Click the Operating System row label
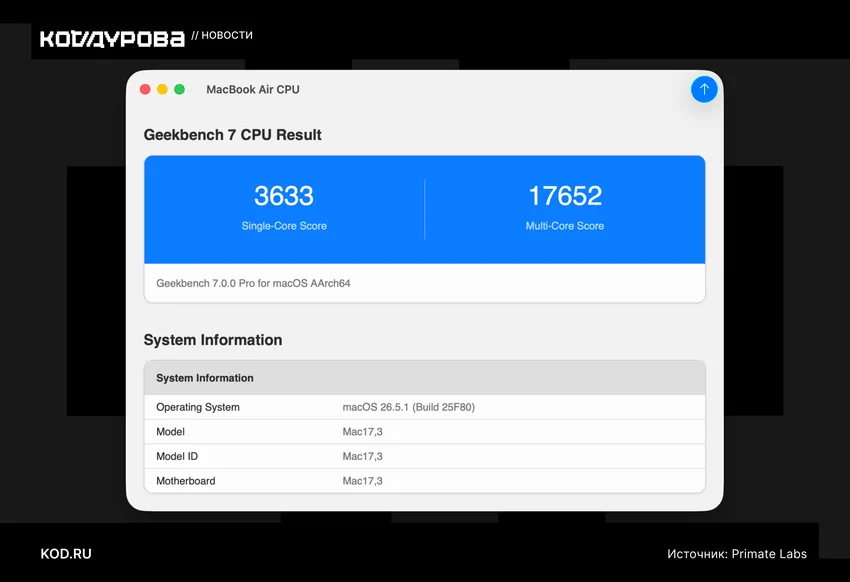The height and width of the screenshot is (582, 850). (x=198, y=407)
